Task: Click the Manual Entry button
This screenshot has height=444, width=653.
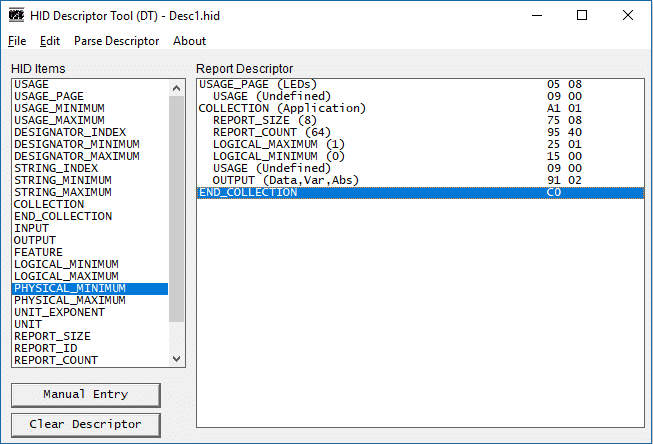Action: tap(86, 395)
